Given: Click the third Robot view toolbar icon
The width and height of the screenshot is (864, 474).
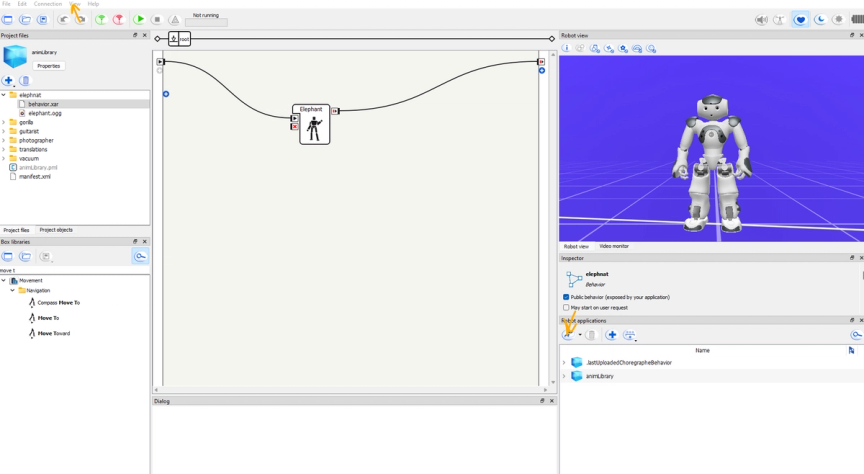Looking at the screenshot, I should 595,49.
